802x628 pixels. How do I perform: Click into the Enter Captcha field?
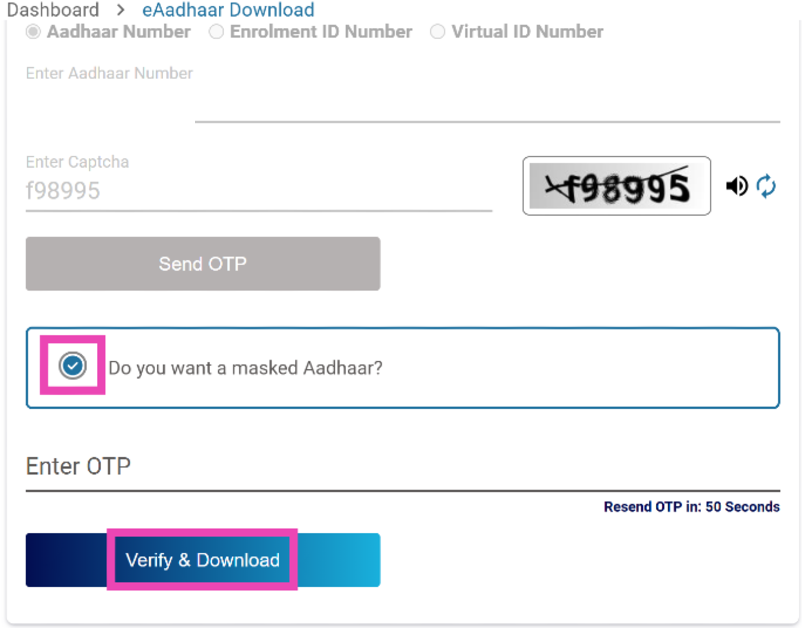(258, 191)
